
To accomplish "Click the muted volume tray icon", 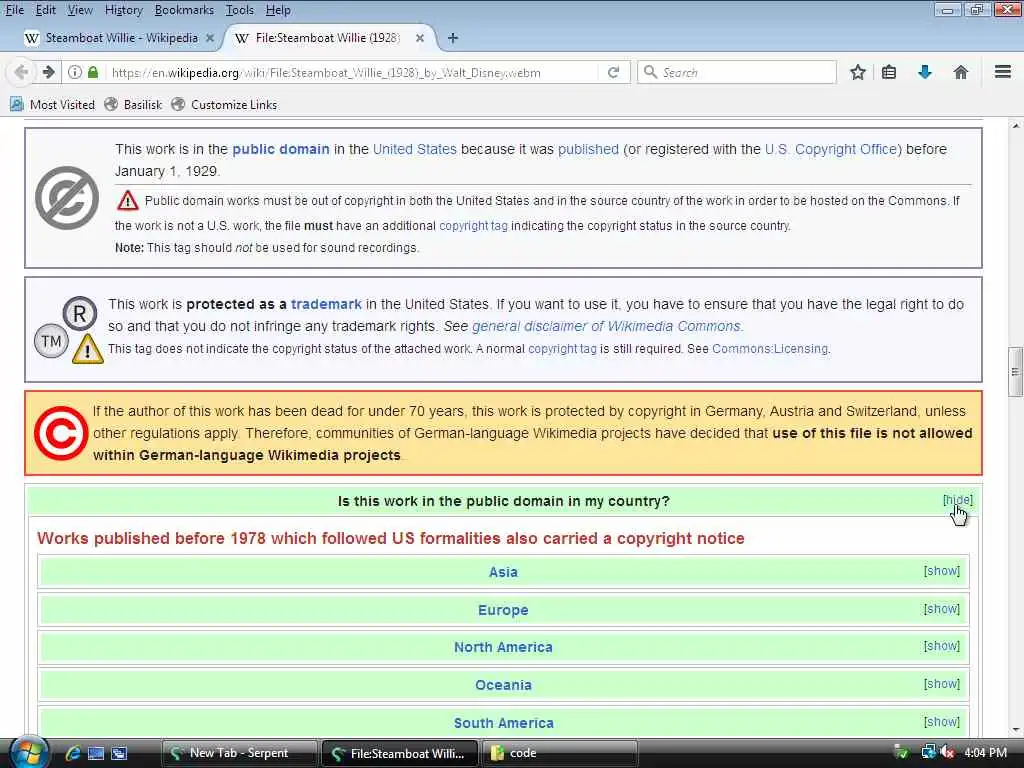I will coord(948,753).
